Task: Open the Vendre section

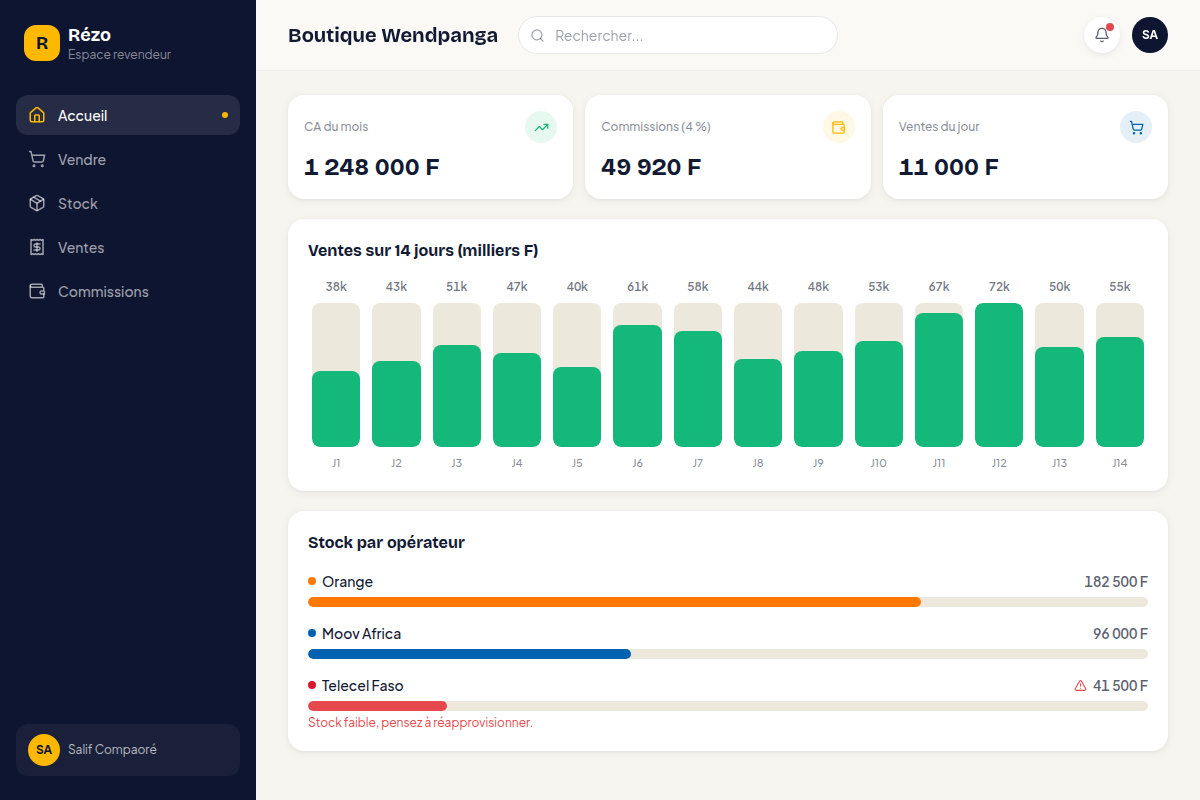Action: coord(128,159)
